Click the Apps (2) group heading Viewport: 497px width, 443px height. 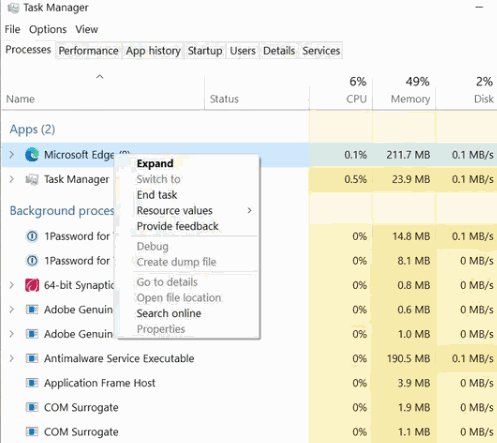coord(32,129)
